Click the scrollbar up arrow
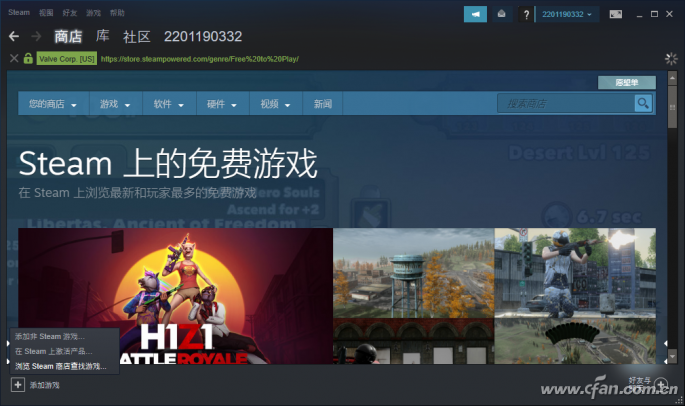 point(672,78)
